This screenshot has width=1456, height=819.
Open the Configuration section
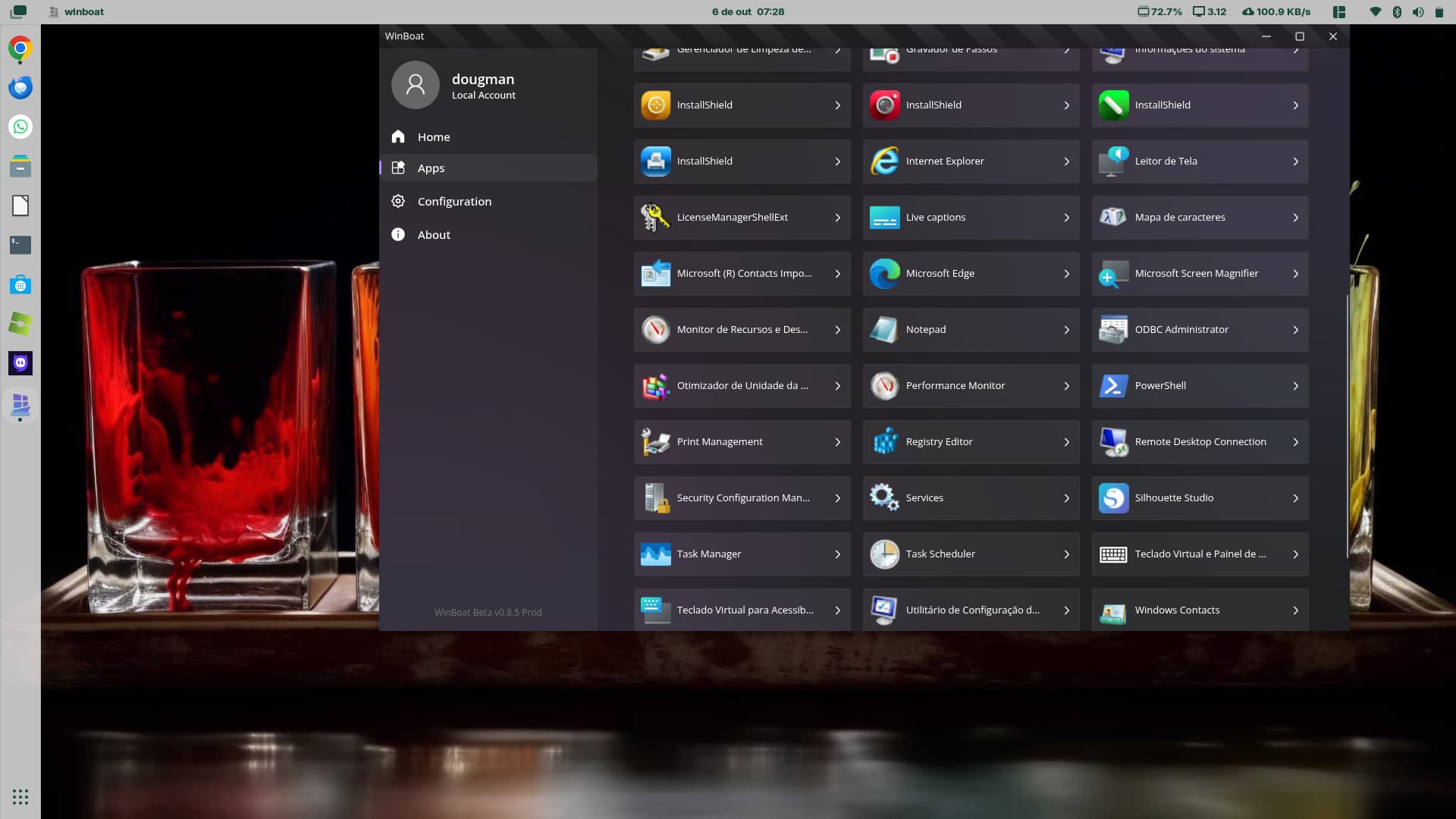tap(454, 202)
